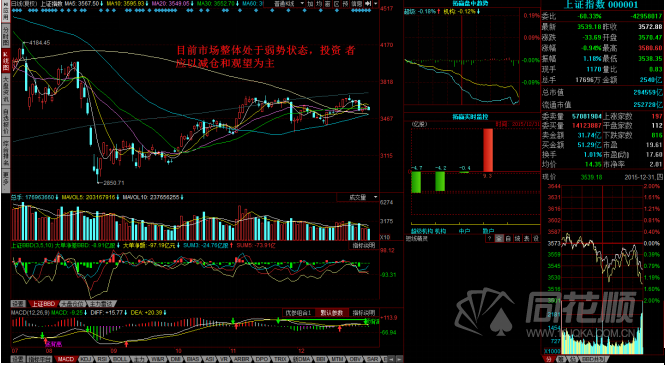
Task: Toggle the '优参组合1' parameter option
Action: coord(299,312)
